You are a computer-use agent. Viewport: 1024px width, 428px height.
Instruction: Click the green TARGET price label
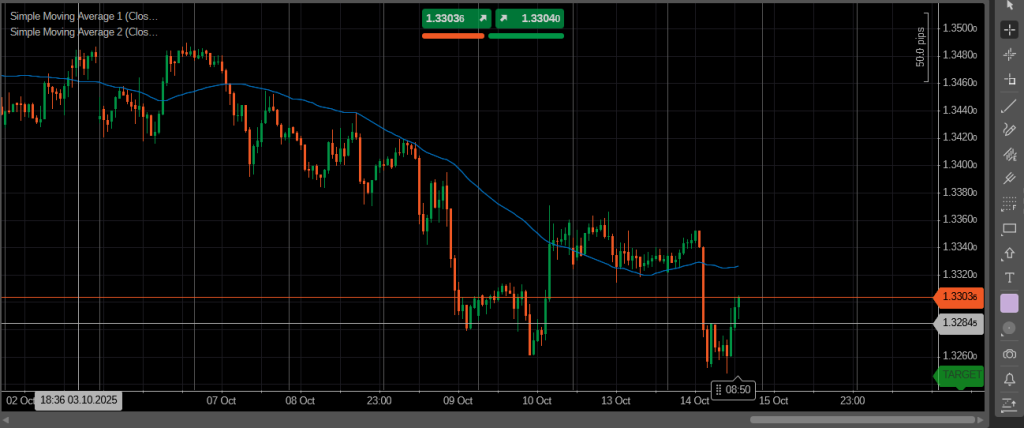[960, 374]
